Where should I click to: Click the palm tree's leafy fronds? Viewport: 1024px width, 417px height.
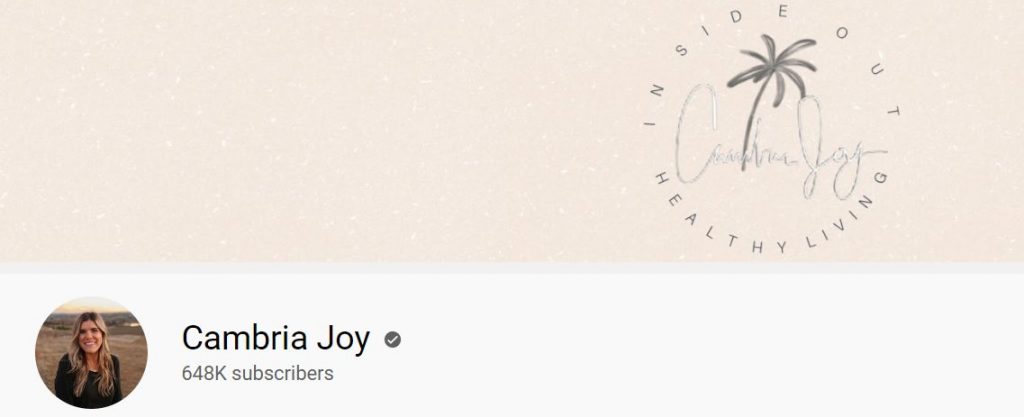tap(773, 65)
